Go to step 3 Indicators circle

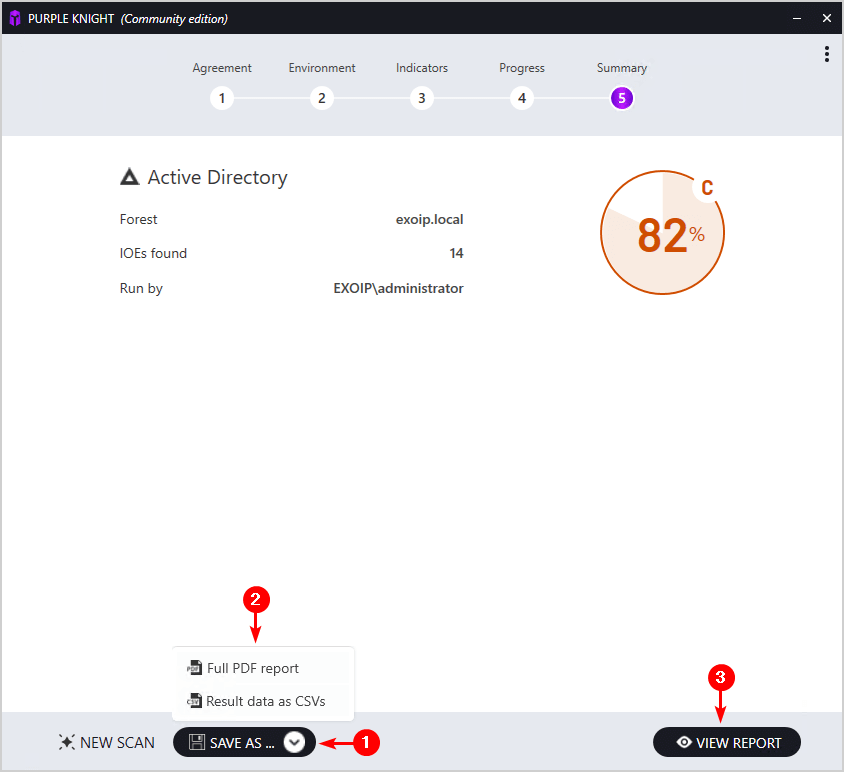pos(422,98)
